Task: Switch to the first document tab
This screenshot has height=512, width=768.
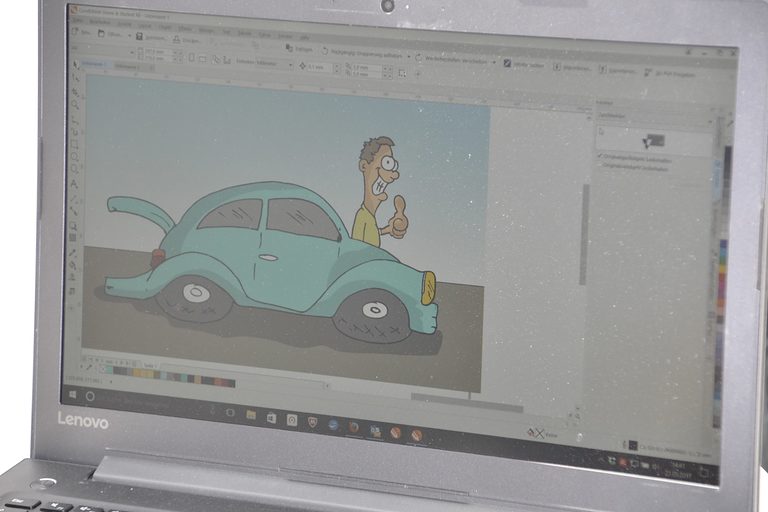Action: (x=93, y=64)
